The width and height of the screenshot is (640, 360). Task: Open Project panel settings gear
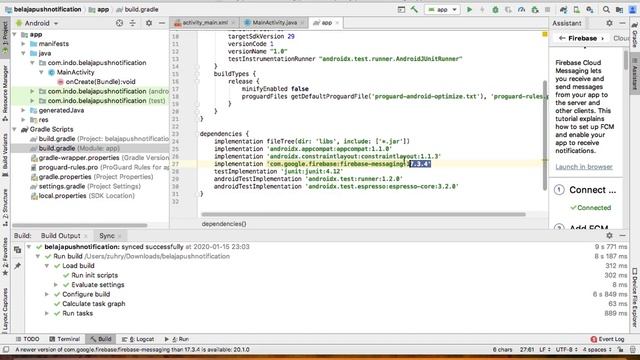click(149, 23)
